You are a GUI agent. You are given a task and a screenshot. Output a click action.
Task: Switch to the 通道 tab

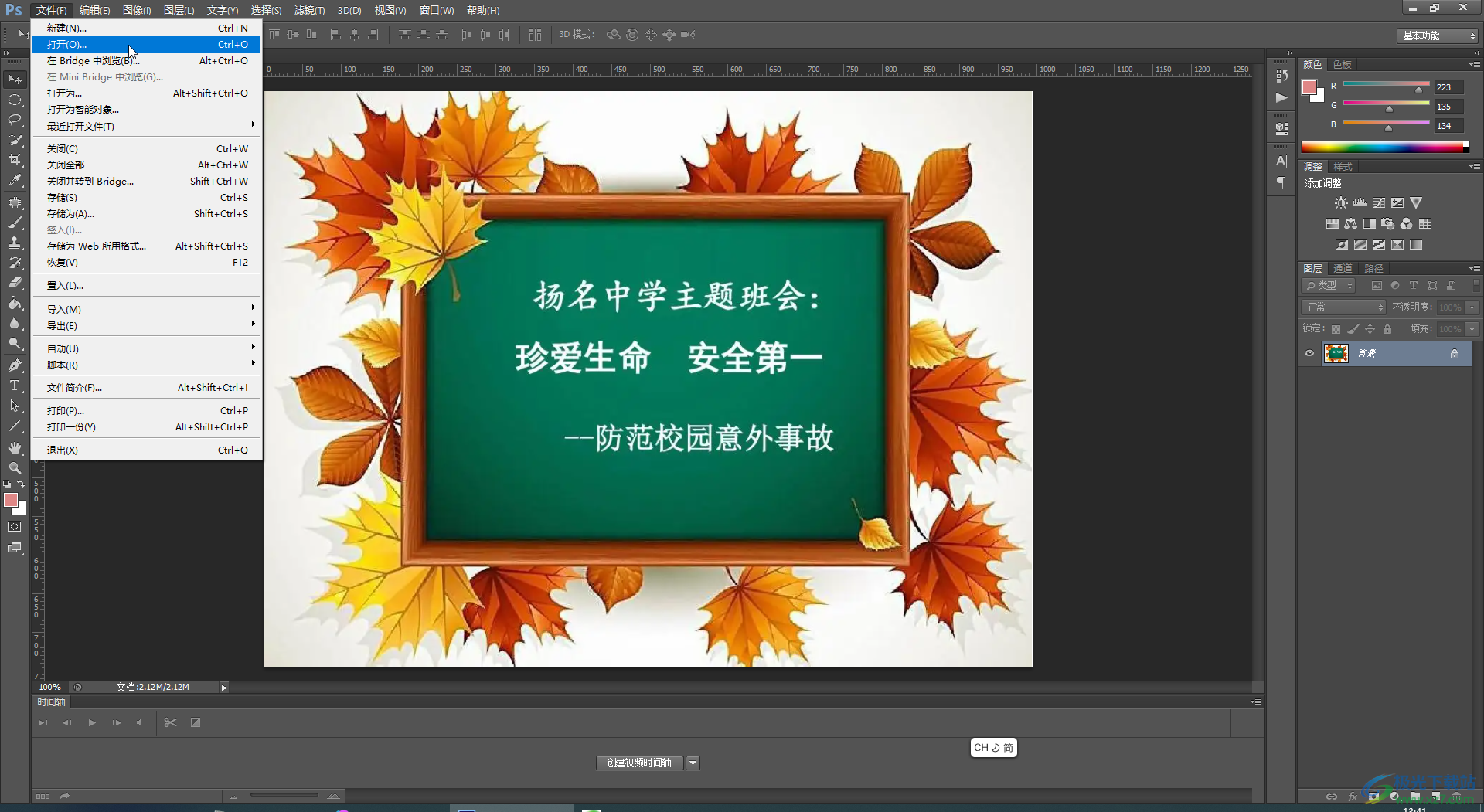[1343, 268]
